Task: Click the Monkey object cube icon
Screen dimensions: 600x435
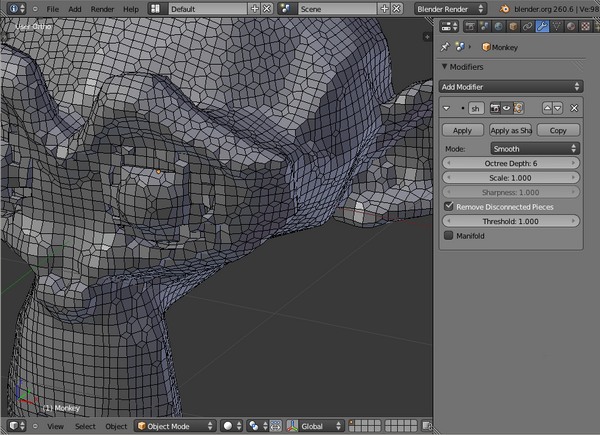Action: click(x=486, y=47)
